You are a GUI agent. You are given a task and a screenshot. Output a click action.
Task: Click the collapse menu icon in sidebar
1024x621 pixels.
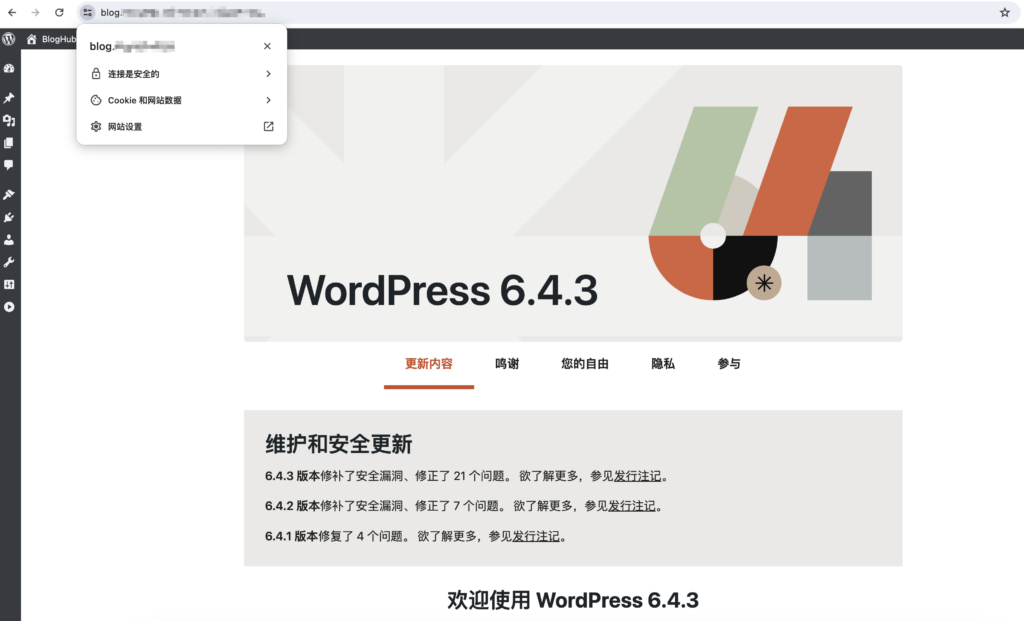click(x=9, y=307)
